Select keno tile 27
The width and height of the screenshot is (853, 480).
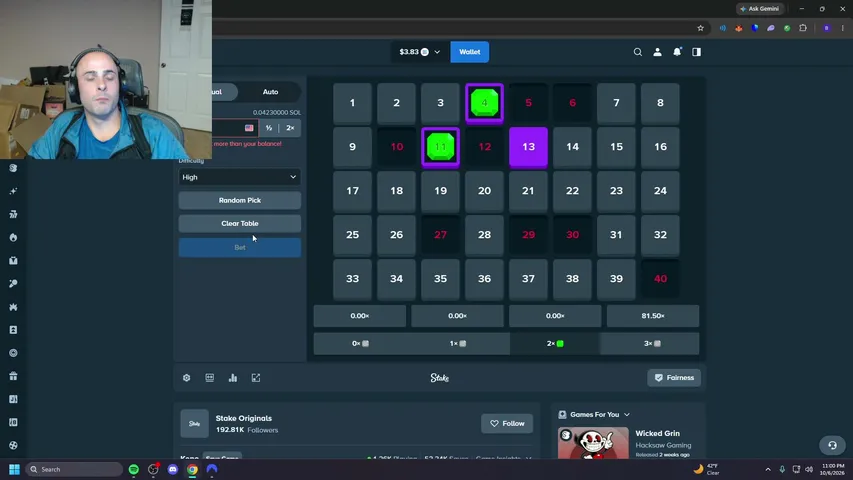tap(441, 235)
